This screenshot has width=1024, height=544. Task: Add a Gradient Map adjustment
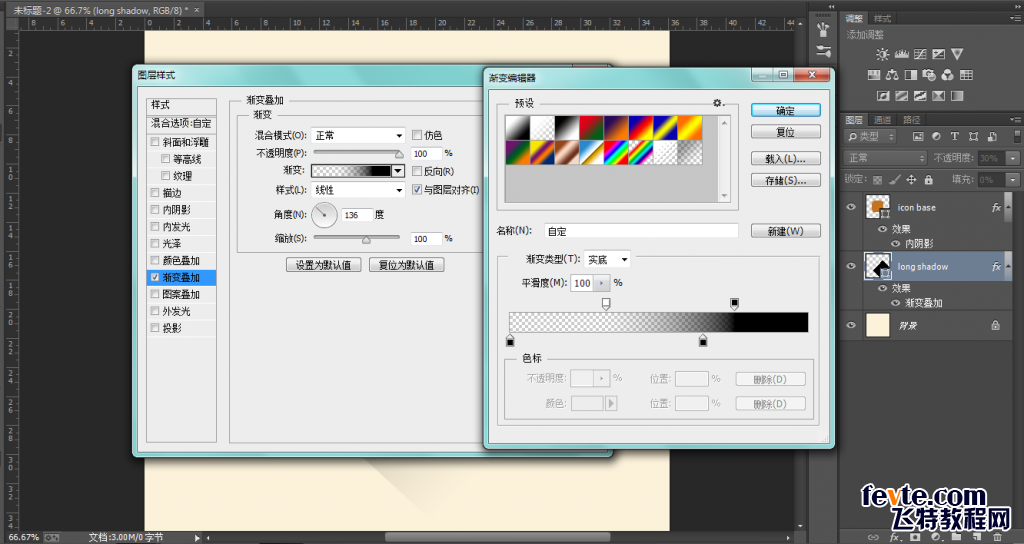click(957, 96)
